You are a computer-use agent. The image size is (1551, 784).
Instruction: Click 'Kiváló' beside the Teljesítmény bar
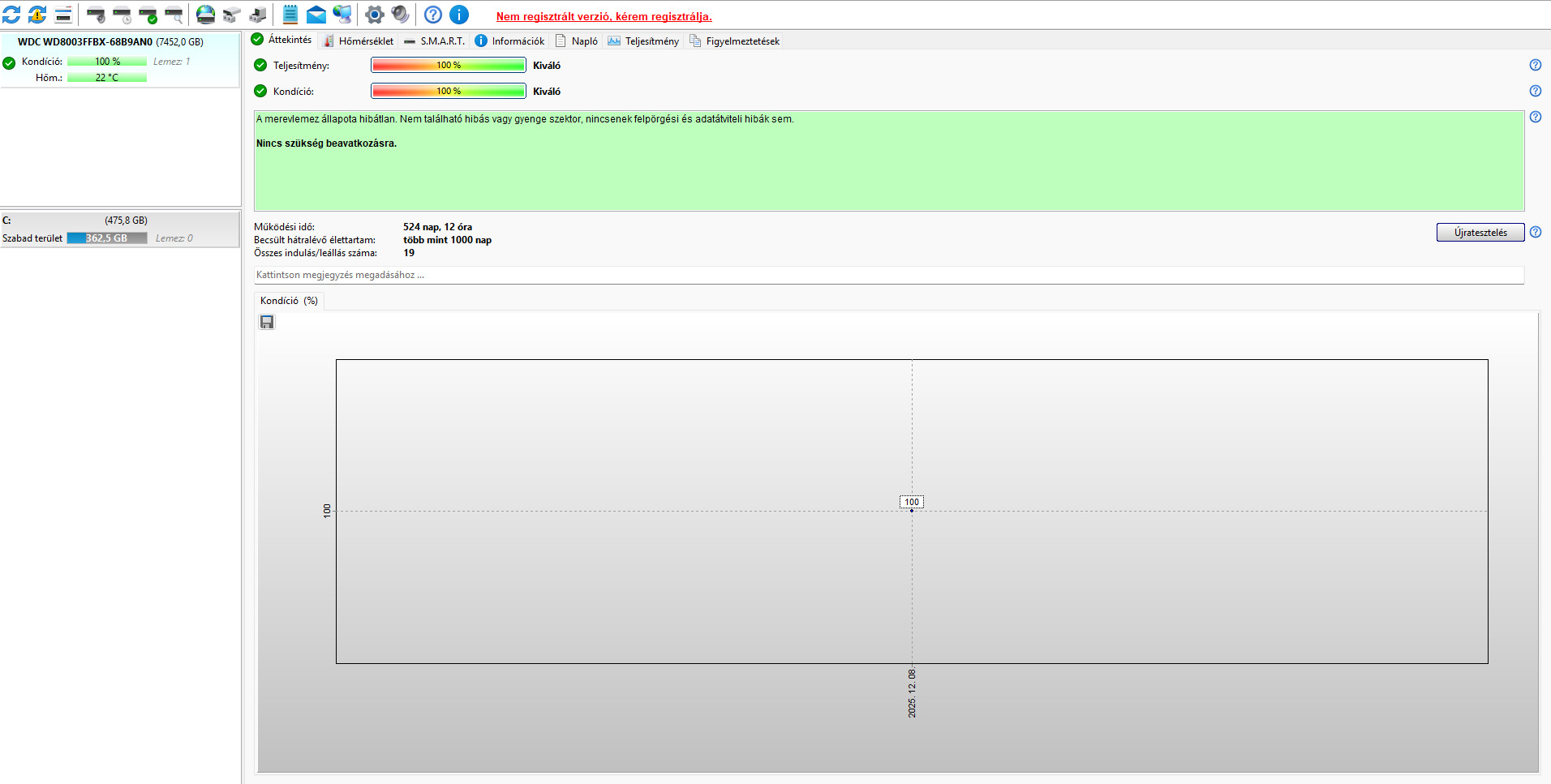click(547, 66)
